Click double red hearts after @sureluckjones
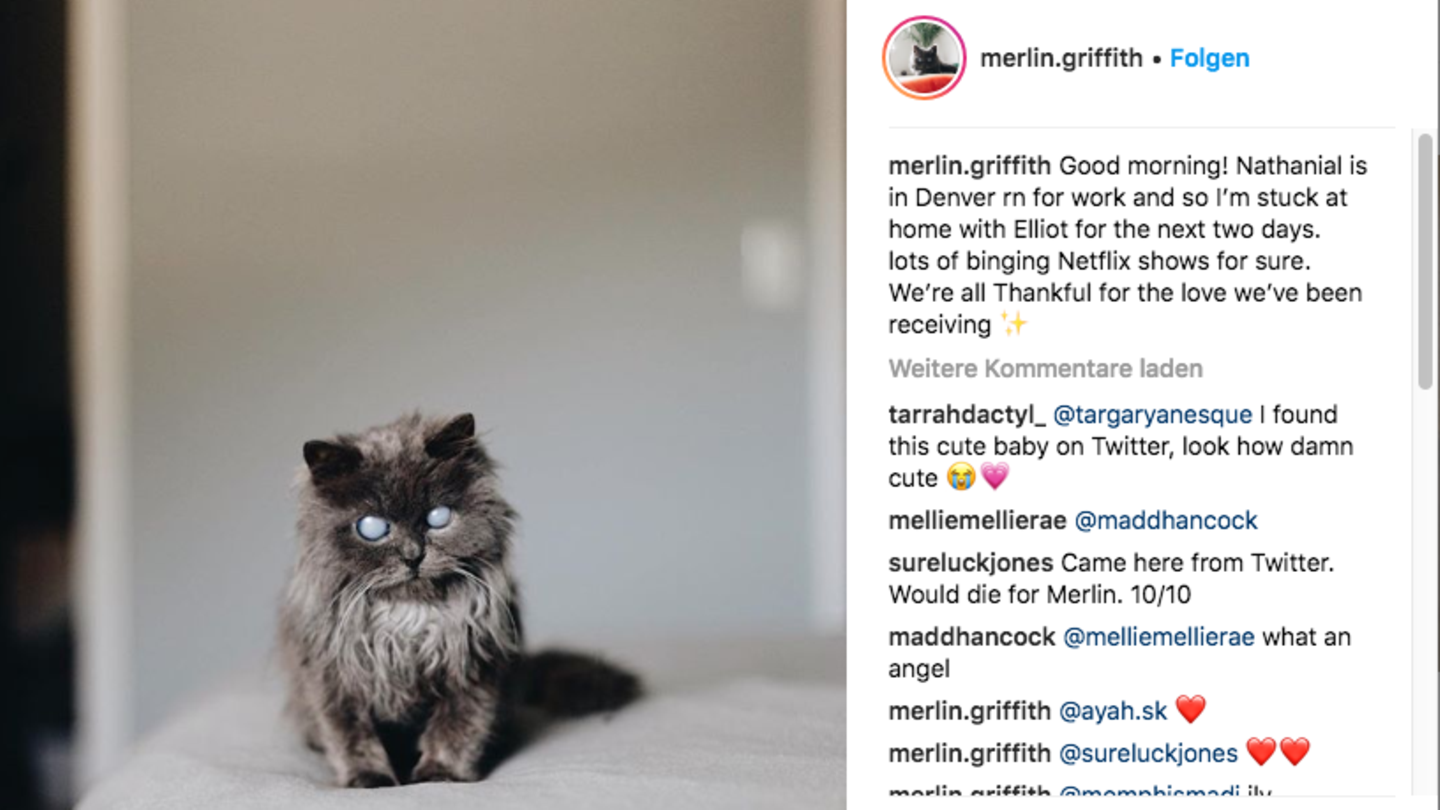 [x=1278, y=752]
